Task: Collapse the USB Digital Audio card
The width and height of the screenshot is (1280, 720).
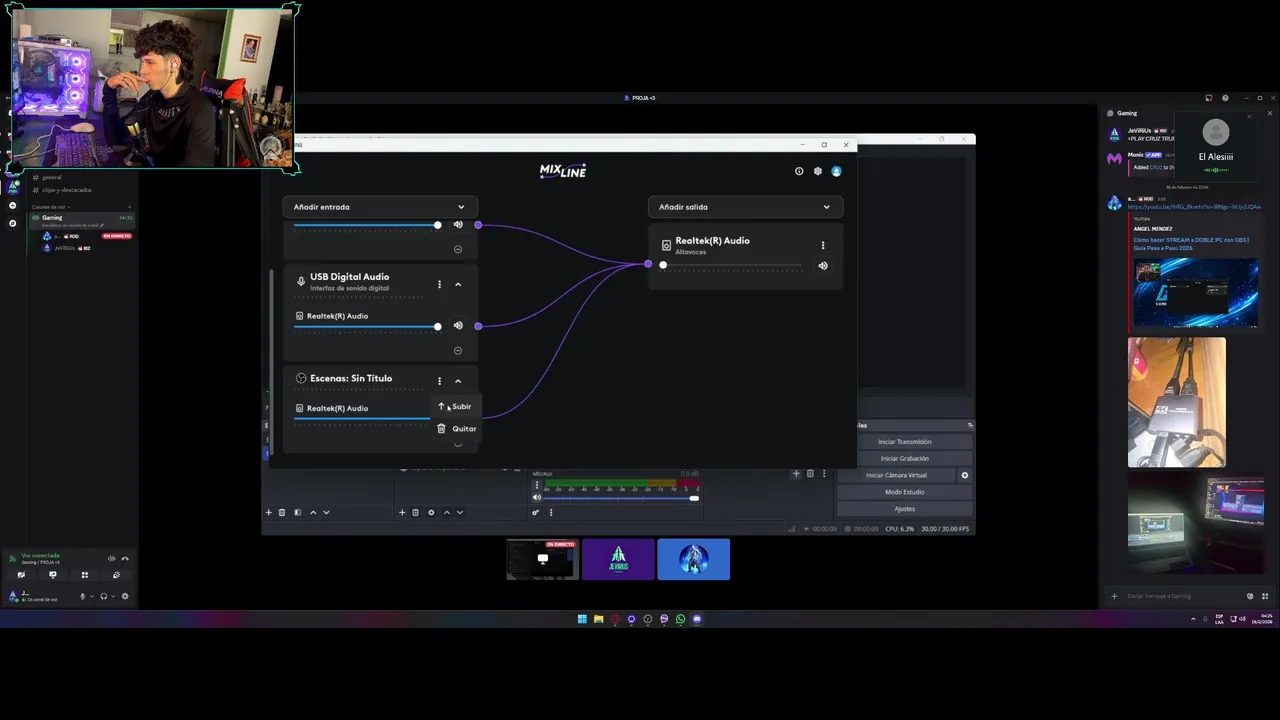Action: tap(458, 285)
